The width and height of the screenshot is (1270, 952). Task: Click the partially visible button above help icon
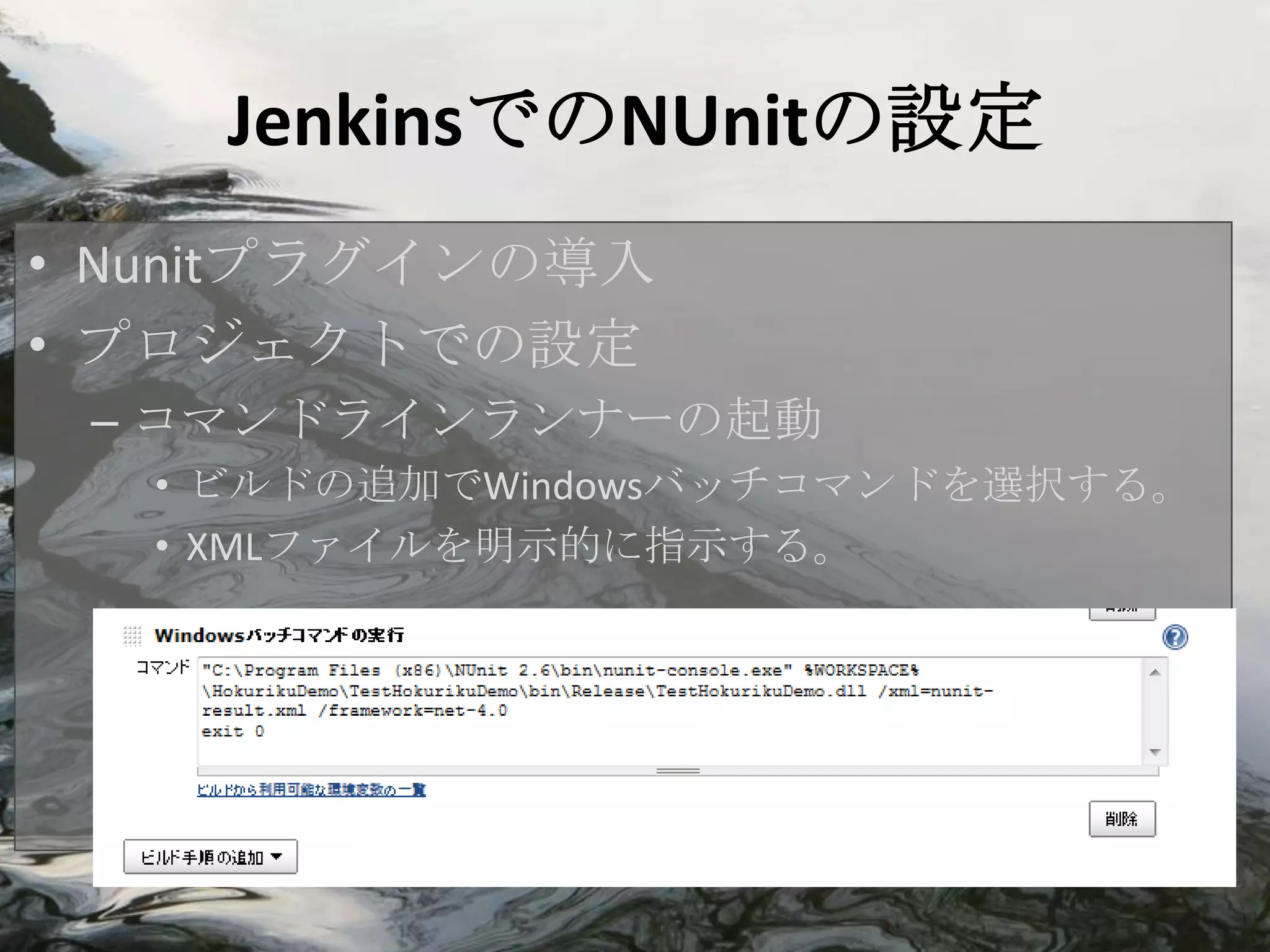tap(1122, 614)
